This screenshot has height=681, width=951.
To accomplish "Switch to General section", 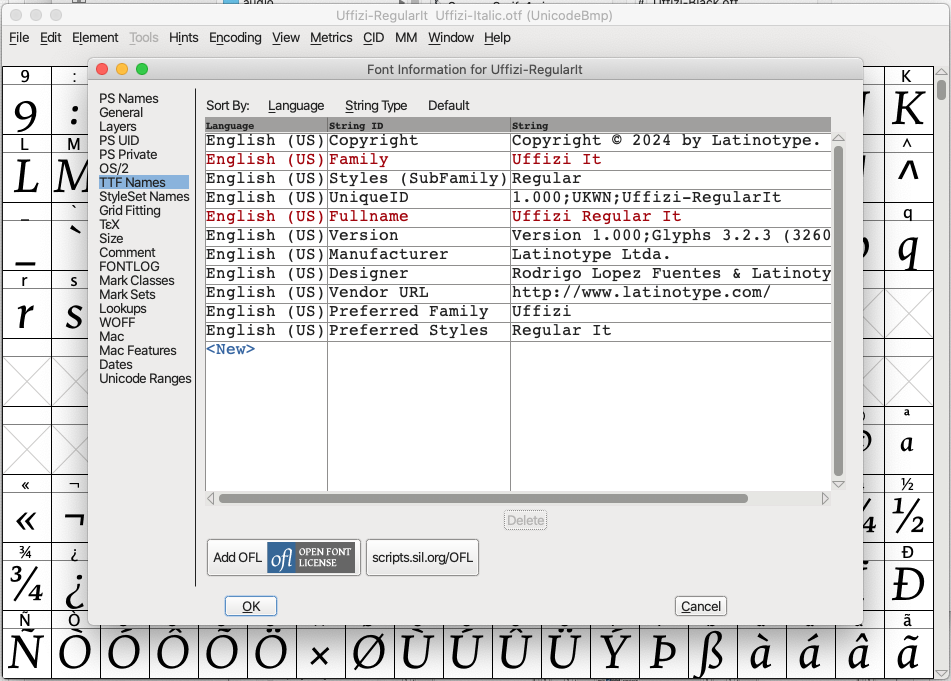I will tap(121, 112).
